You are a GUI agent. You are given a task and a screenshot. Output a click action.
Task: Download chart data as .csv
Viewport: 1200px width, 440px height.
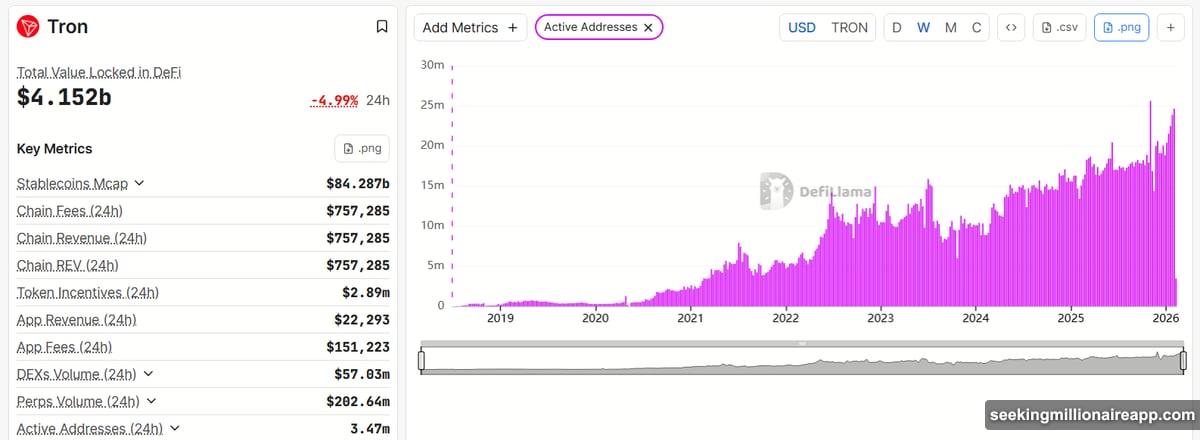(1060, 28)
